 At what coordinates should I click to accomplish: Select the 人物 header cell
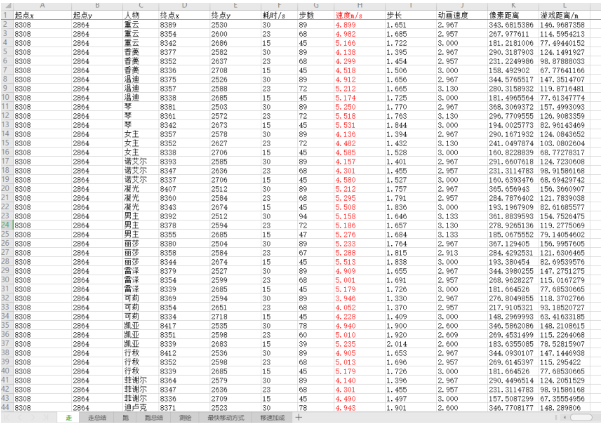coord(132,17)
